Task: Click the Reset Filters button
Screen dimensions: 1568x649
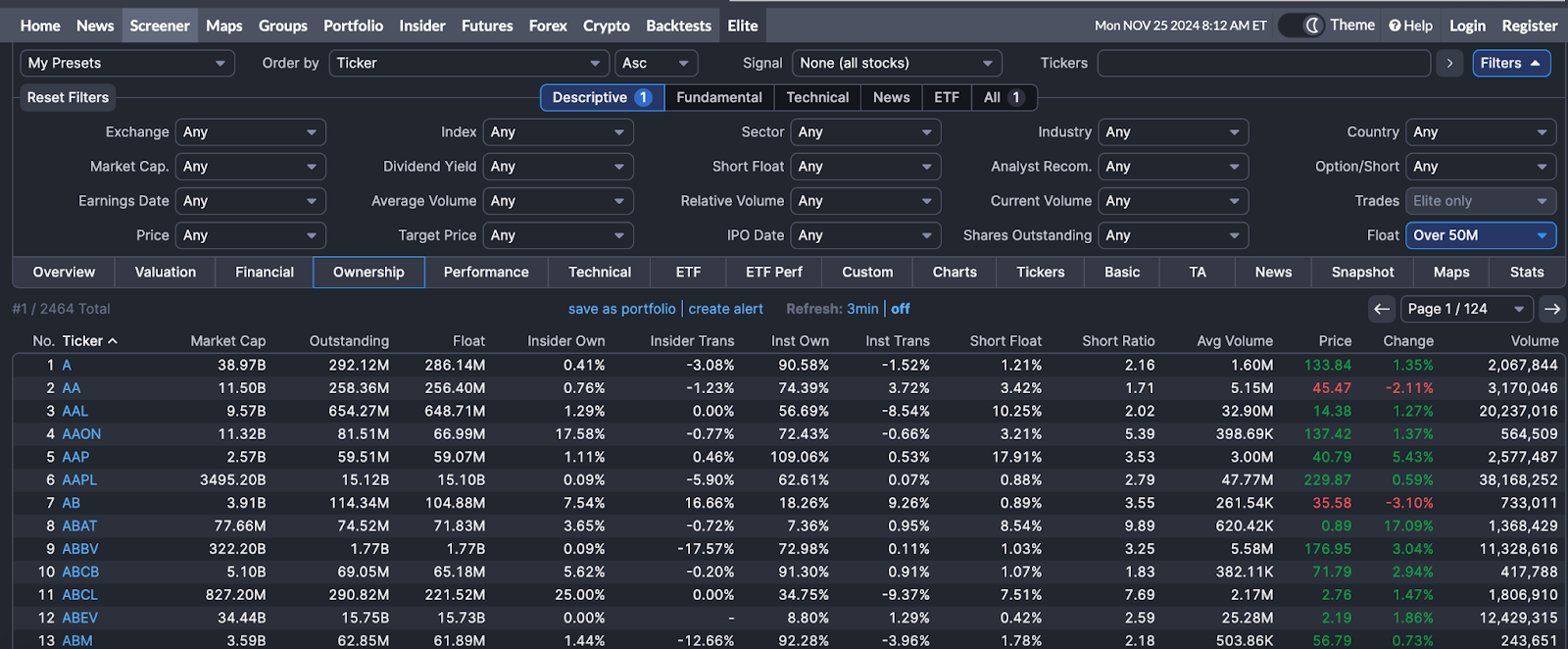Action: tap(68, 97)
